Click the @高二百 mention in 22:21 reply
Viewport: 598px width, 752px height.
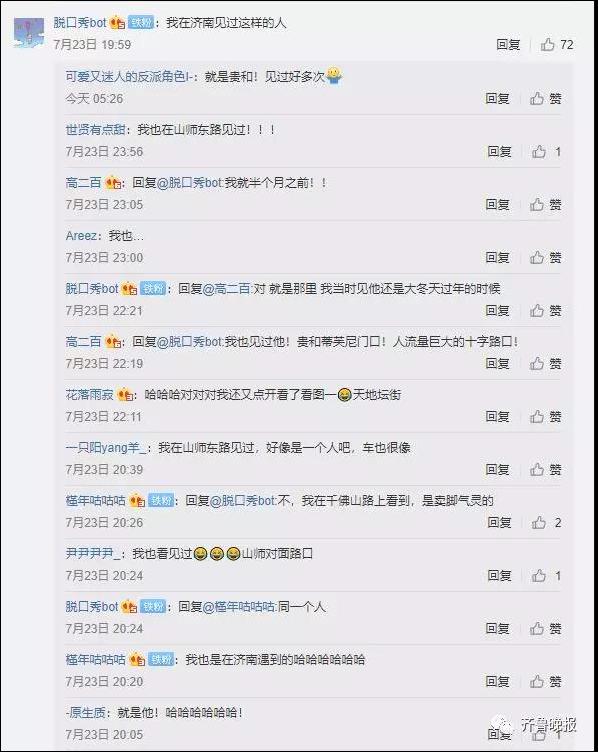(x=227, y=289)
